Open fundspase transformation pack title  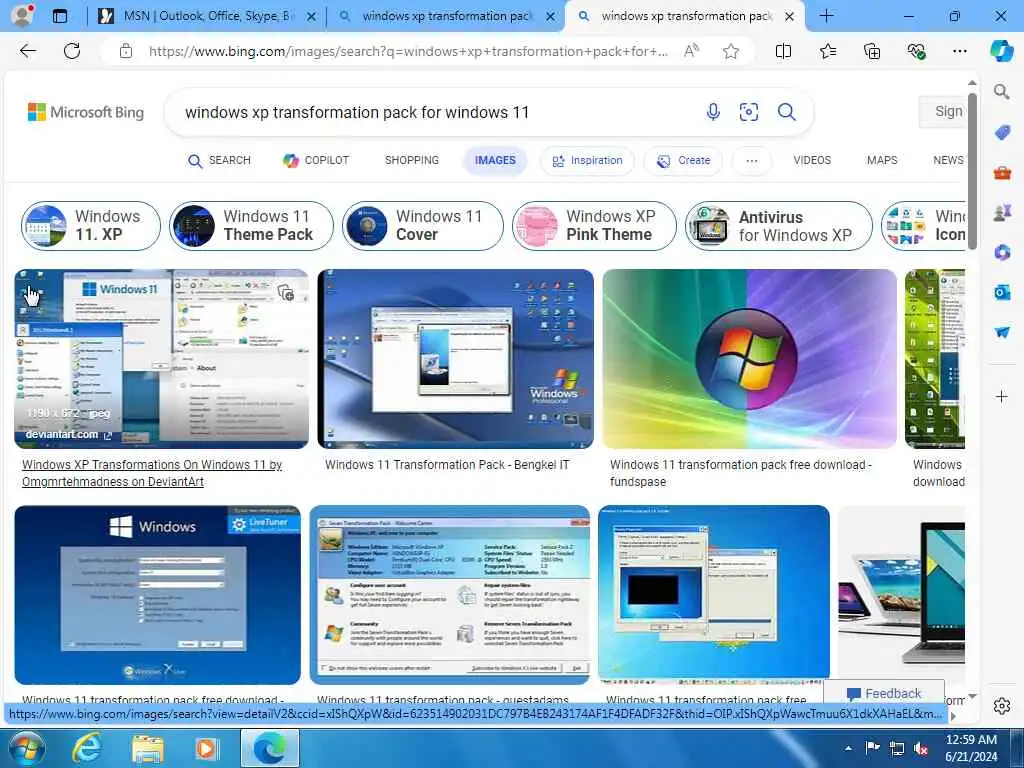coord(741,473)
